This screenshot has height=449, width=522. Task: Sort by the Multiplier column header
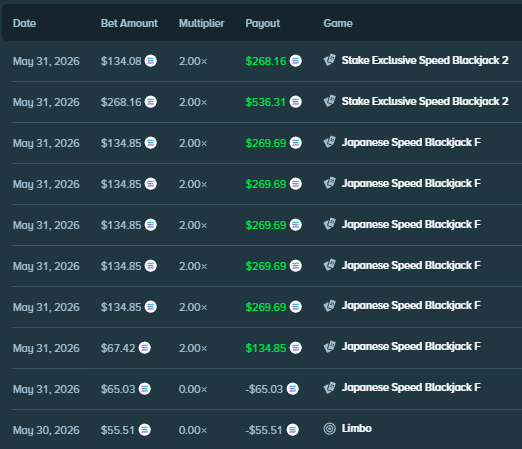(201, 23)
